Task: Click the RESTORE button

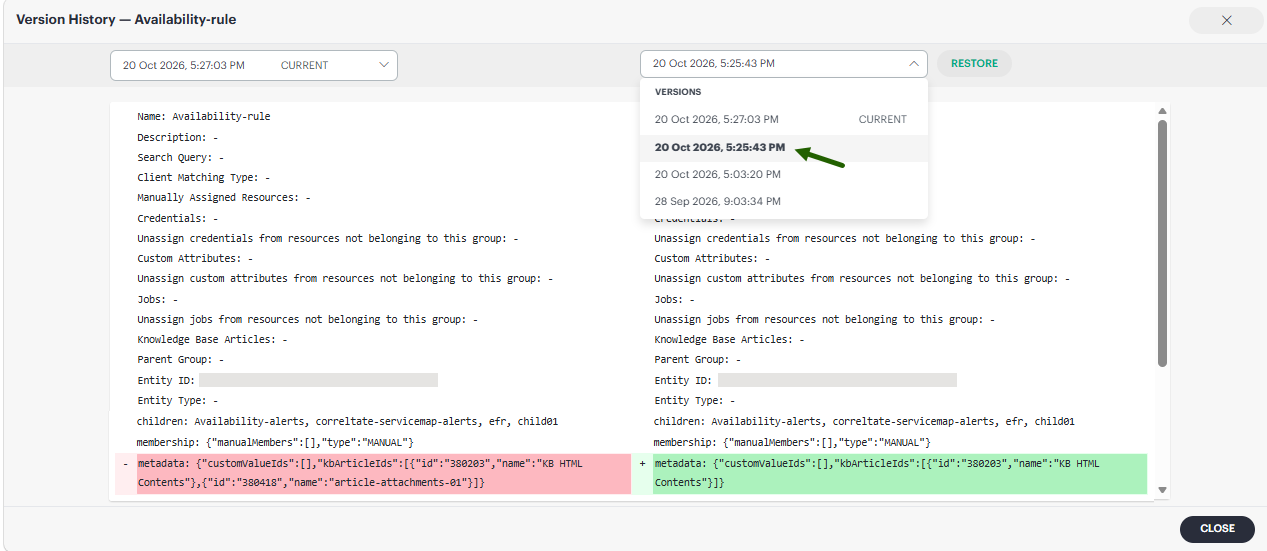Action: tap(974, 63)
